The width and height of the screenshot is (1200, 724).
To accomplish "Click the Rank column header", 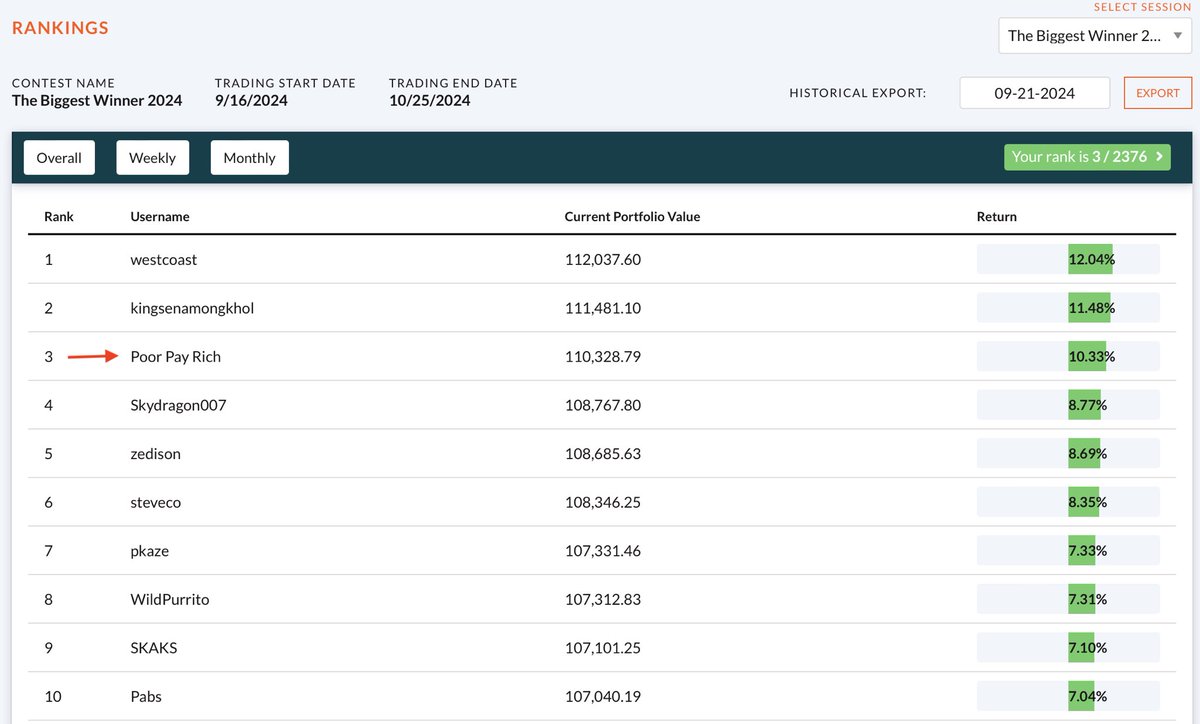I will (x=59, y=216).
